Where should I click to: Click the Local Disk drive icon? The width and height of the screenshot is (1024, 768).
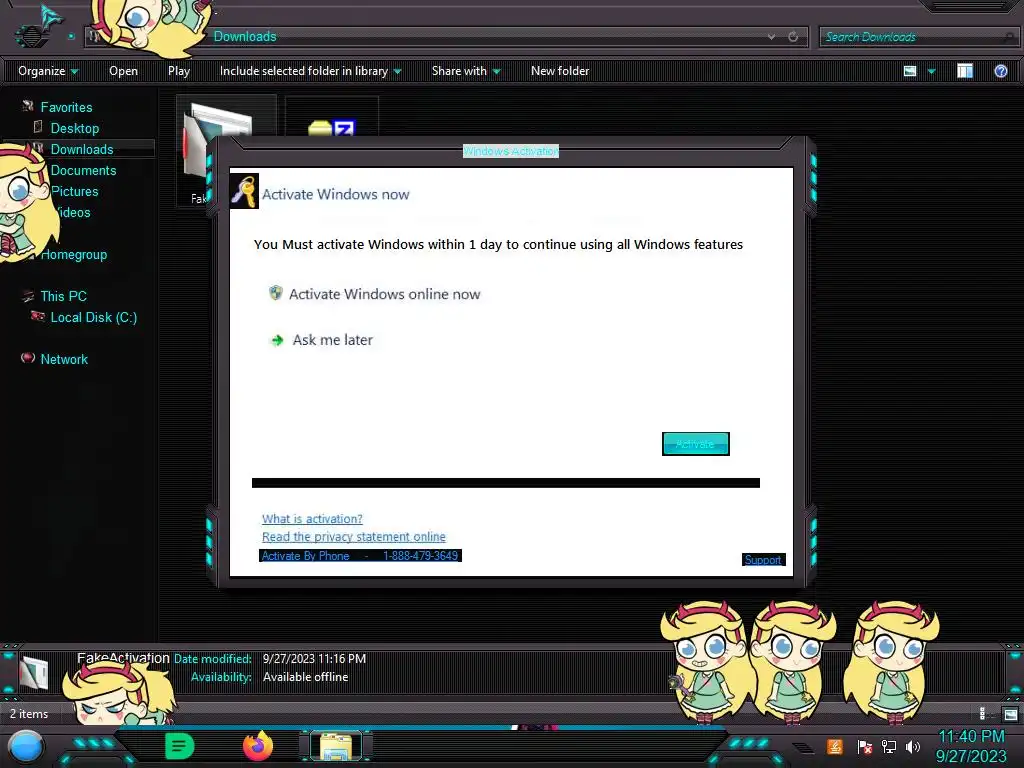point(38,317)
